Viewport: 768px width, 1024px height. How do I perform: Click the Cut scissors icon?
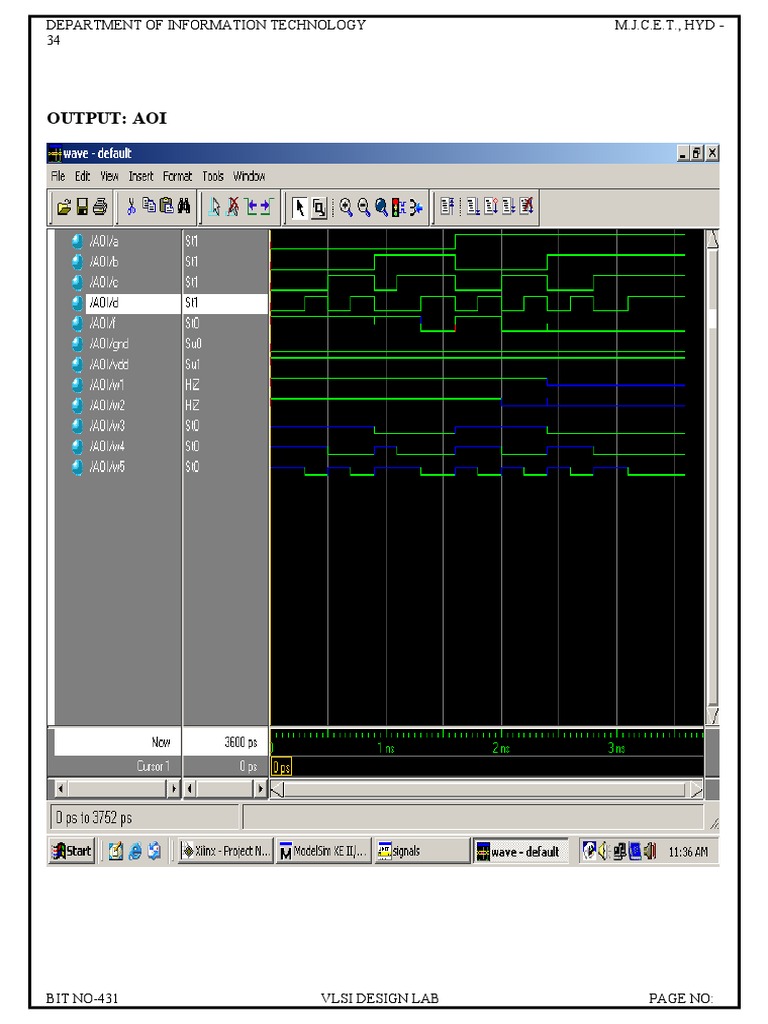(131, 206)
